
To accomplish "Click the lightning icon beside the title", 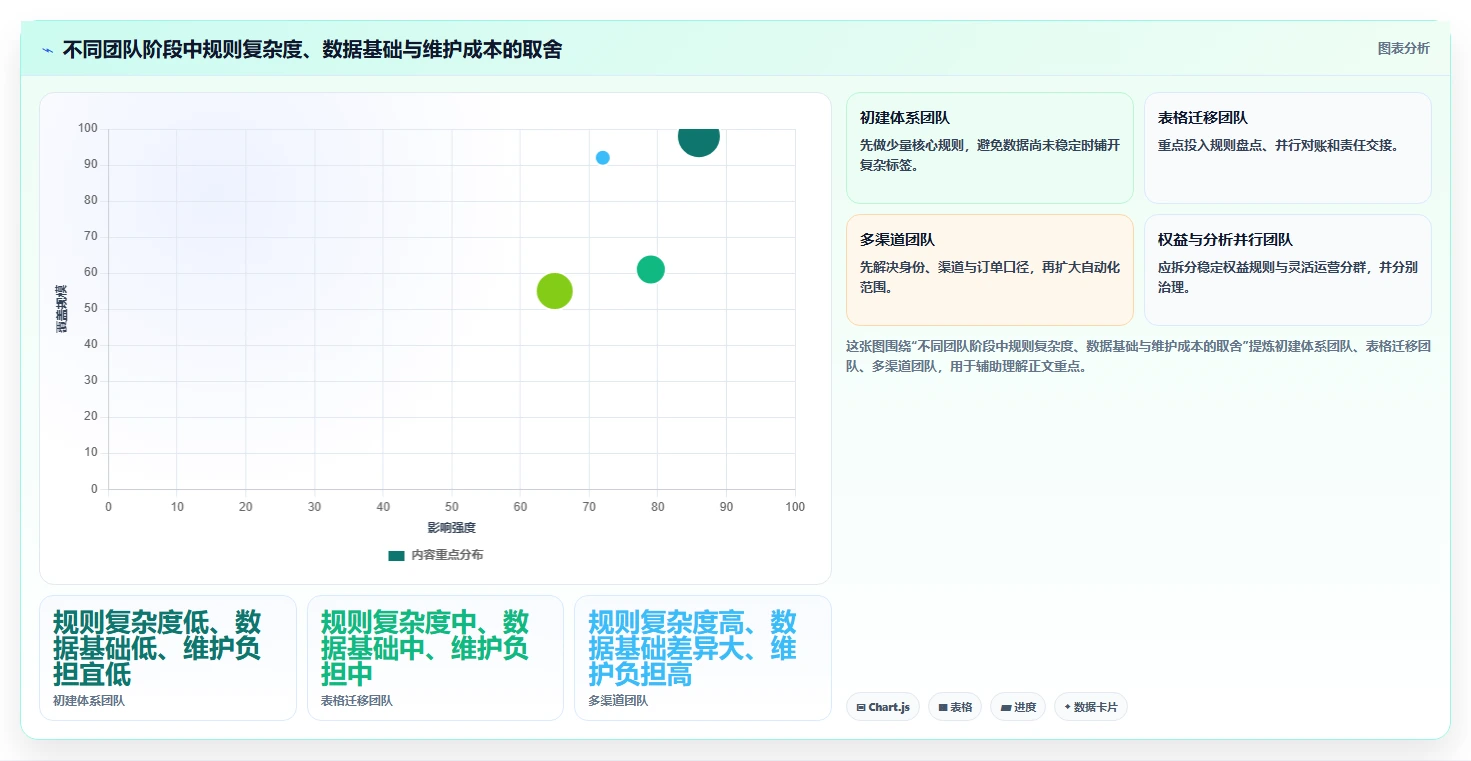I will 48,50.
